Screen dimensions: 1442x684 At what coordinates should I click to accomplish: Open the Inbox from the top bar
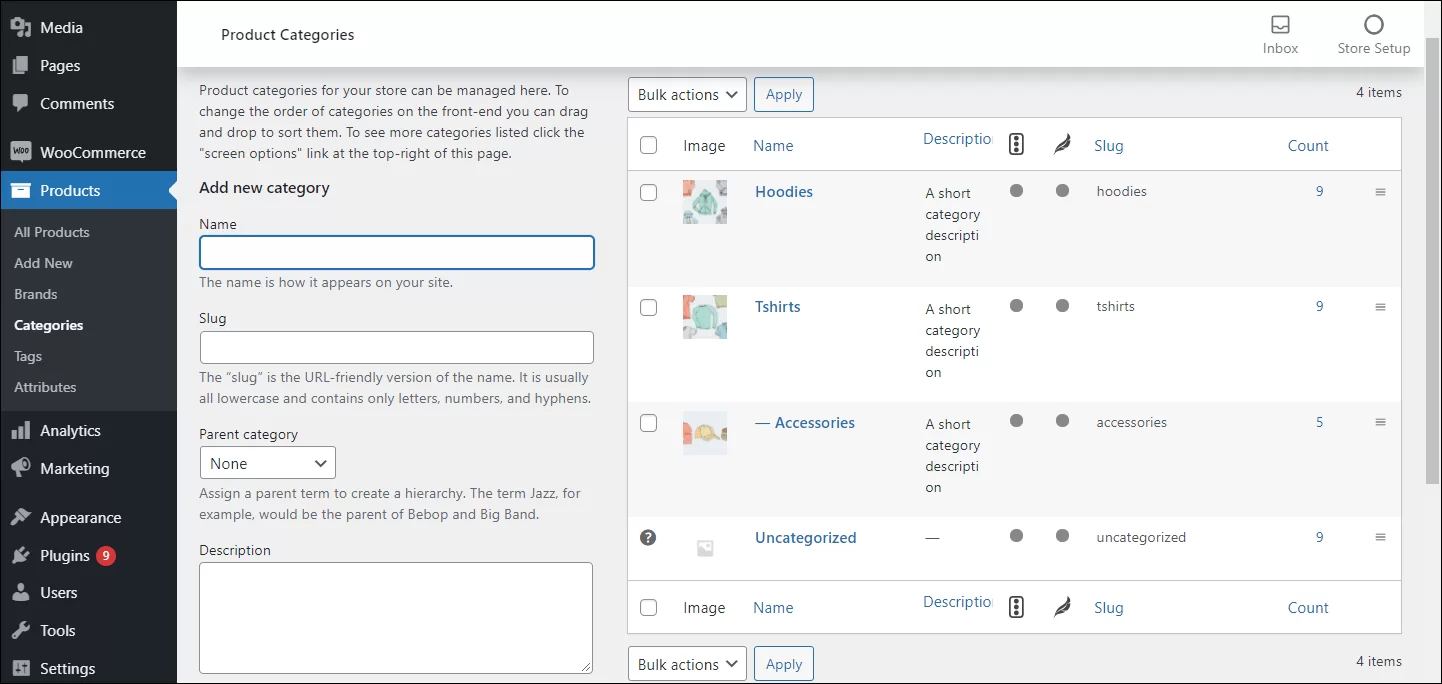tap(1280, 31)
